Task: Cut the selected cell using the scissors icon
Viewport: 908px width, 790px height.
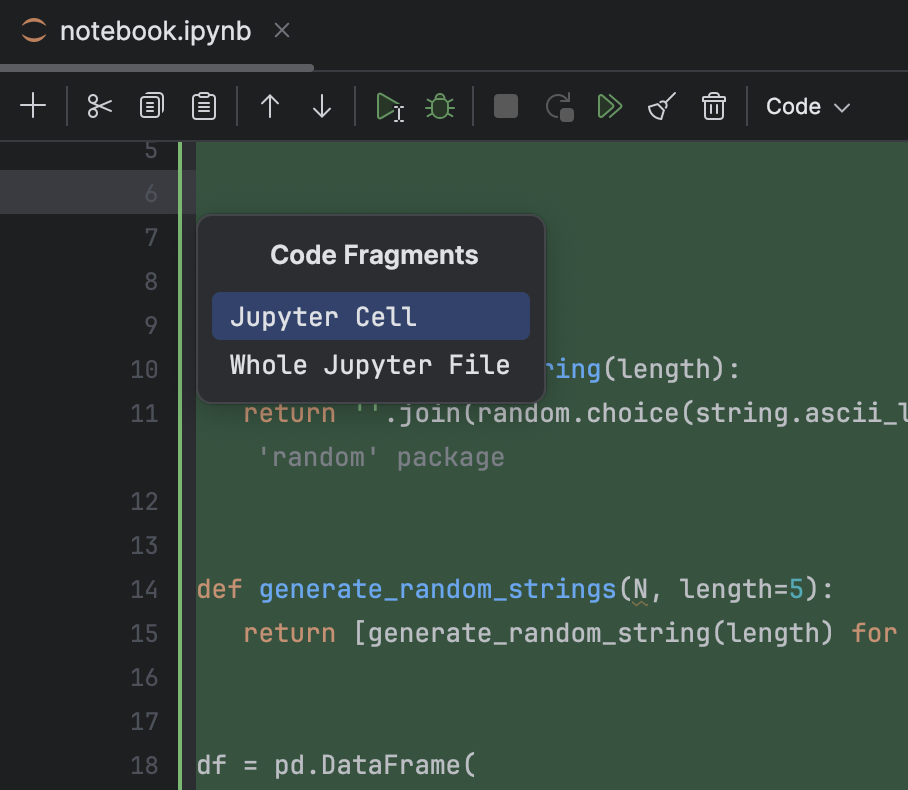Action: [98, 106]
